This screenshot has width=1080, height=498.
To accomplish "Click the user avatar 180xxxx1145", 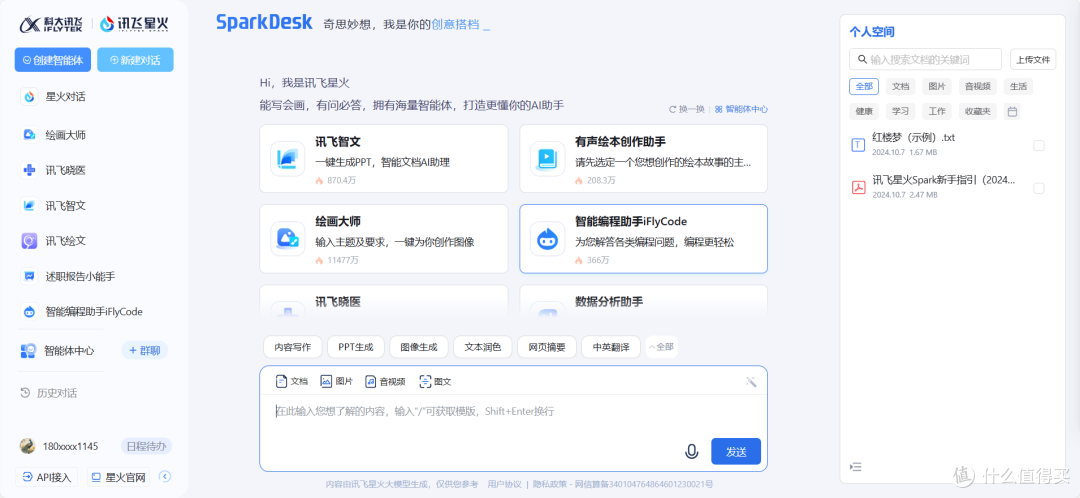I will (28, 446).
